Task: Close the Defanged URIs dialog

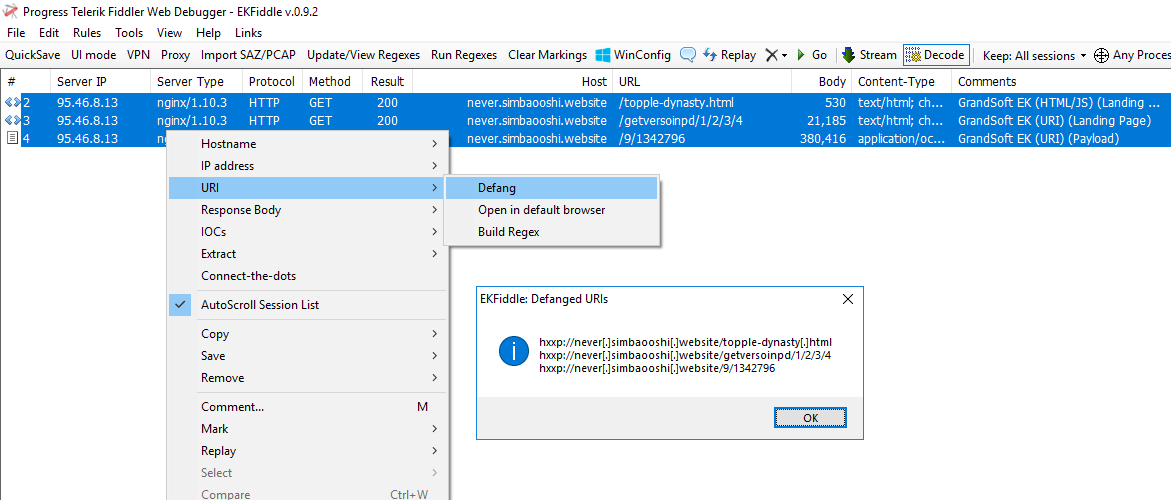Action: tap(848, 299)
